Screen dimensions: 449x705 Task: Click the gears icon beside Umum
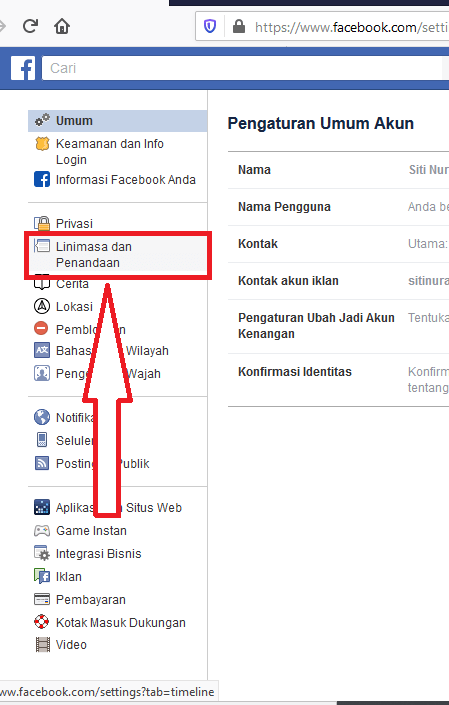[x=42, y=120]
